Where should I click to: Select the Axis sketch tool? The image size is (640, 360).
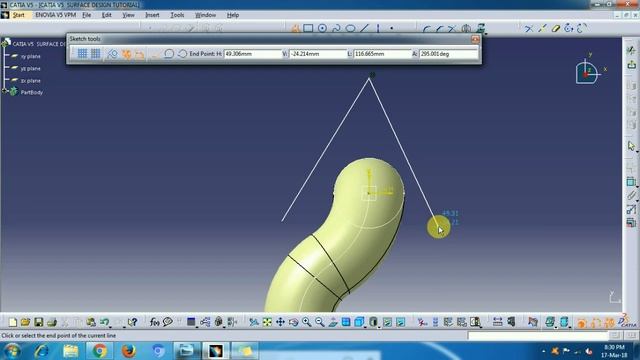pos(378,28)
